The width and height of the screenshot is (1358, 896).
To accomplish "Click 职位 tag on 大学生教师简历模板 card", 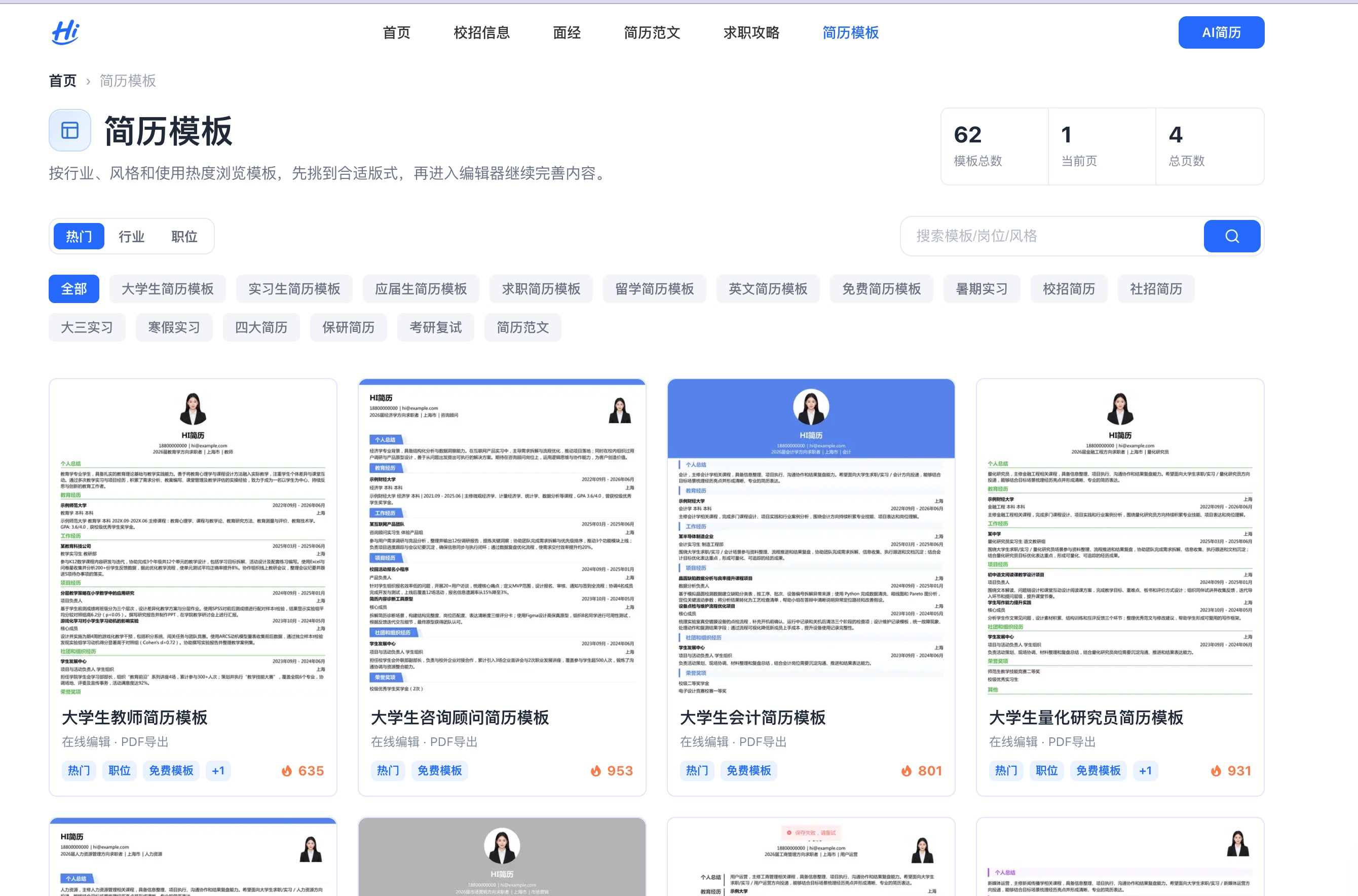I will (120, 771).
